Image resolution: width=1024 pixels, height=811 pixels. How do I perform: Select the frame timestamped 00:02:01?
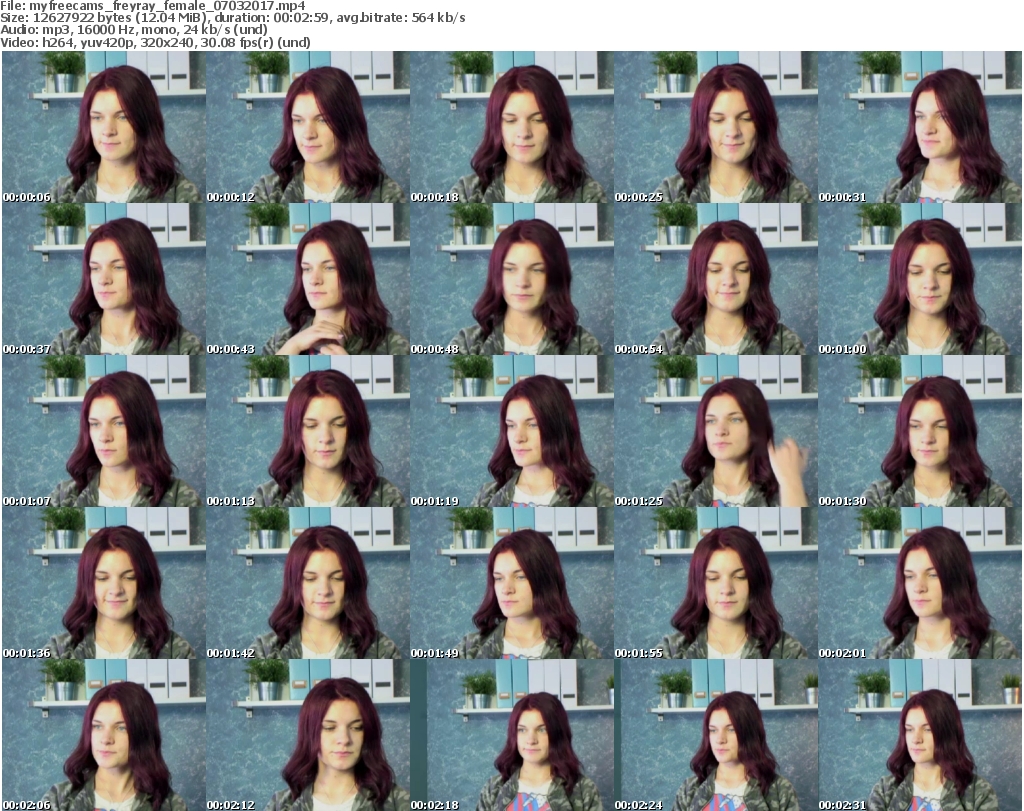click(920, 583)
